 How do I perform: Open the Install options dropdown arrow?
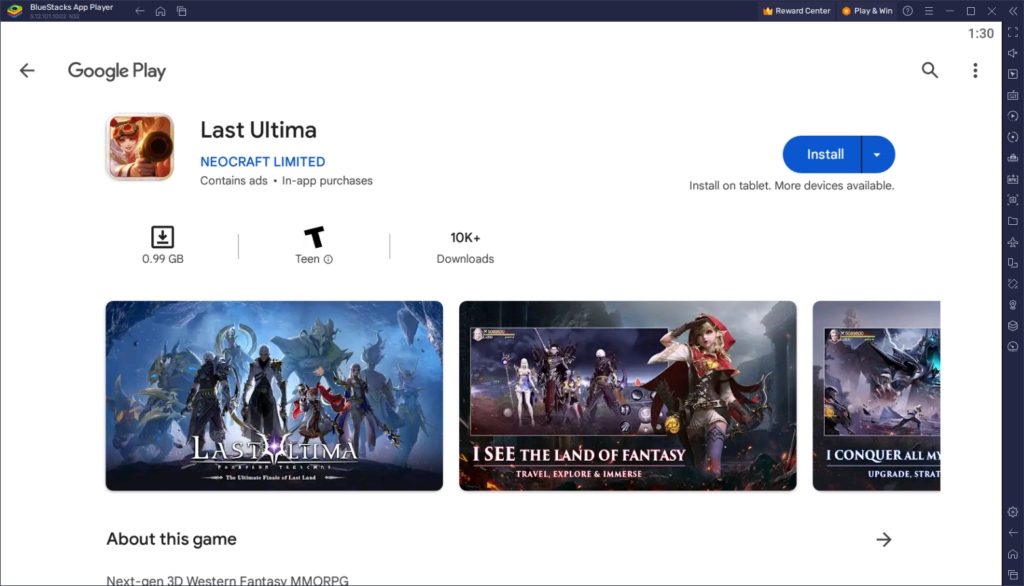pos(877,154)
